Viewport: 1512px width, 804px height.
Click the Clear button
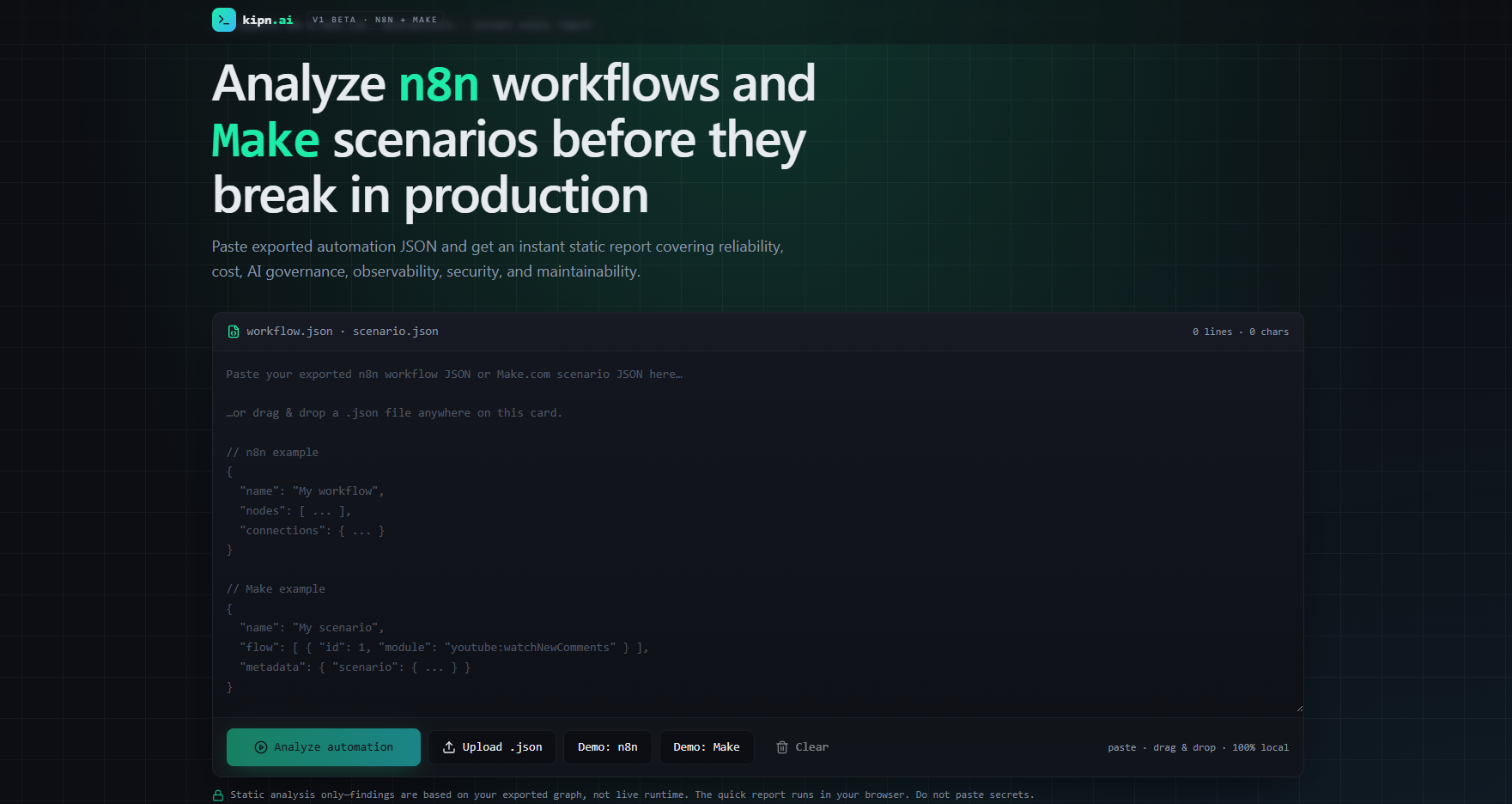tap(802, 747)
